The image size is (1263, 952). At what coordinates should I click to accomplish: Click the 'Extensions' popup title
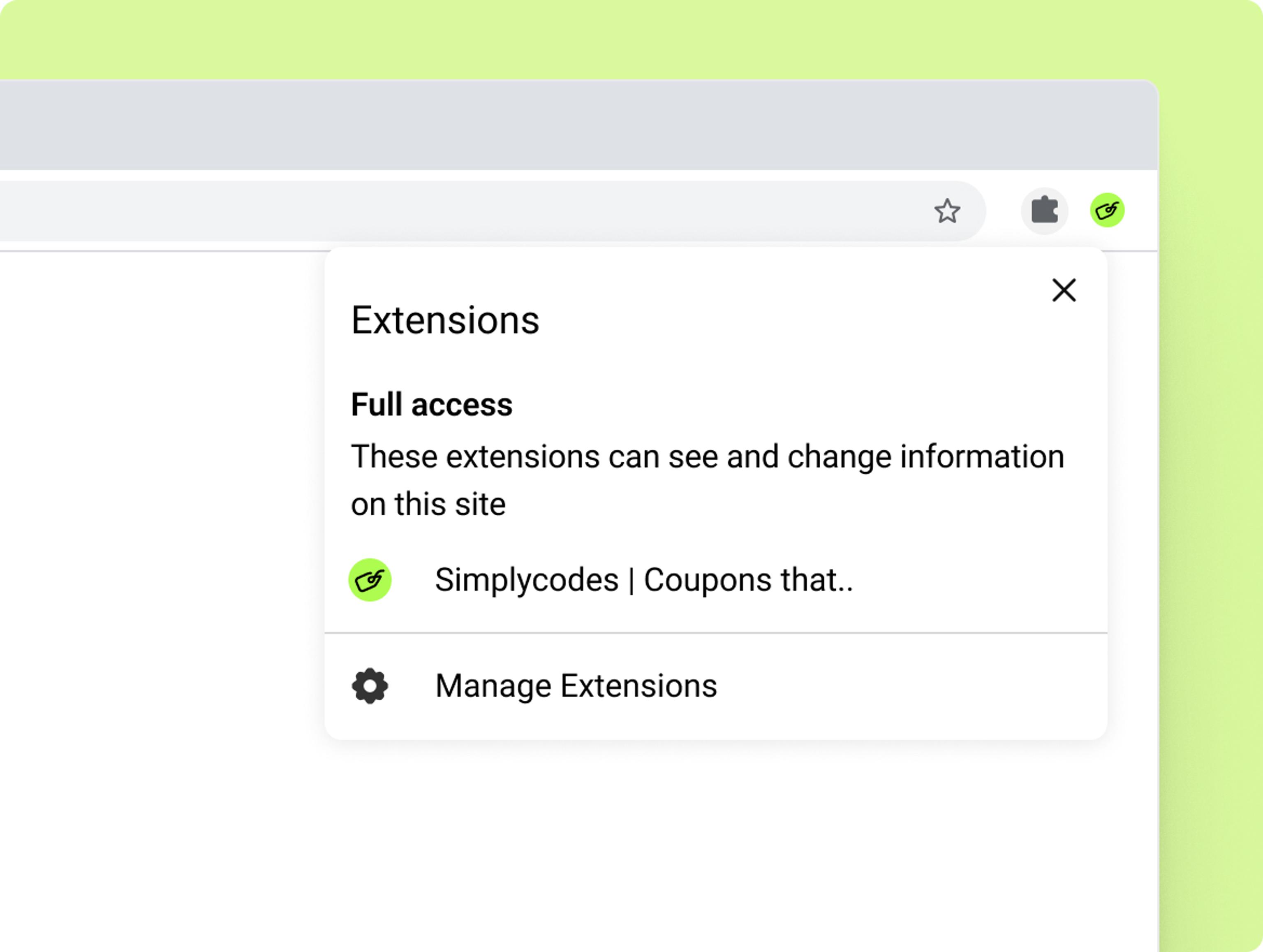[445, 320]
